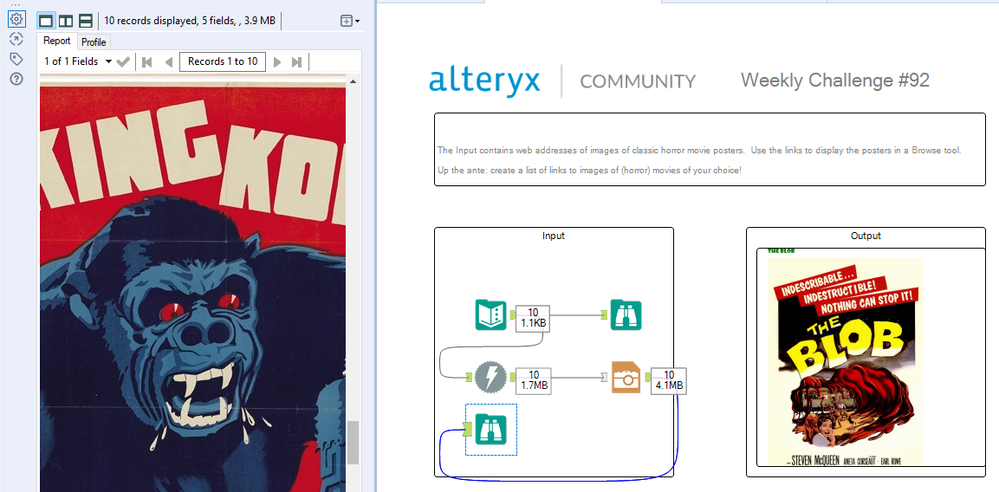
Task: Click the Text Input output anchor '10 1.1KB'
Action: click(533, 317)
